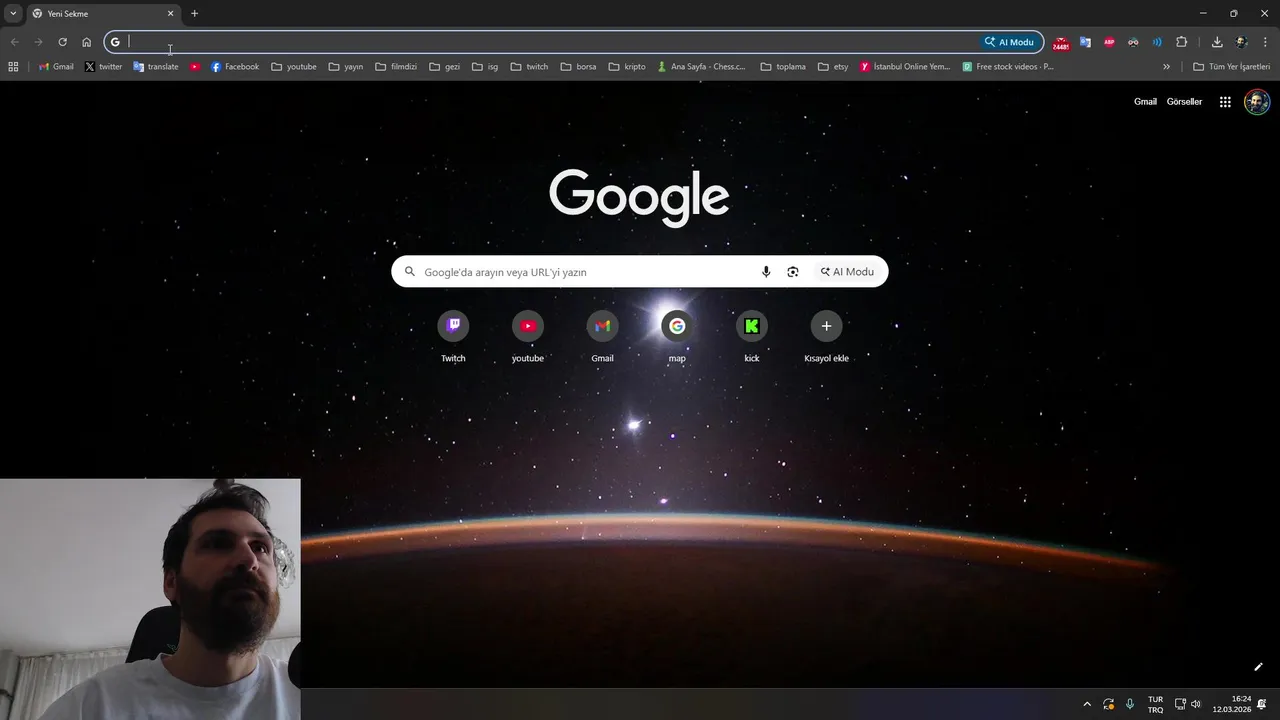The width and height of the screenshot is (1280, 720).
Task: Expand the toplama bookmark folder
Action: coord(783,67)
